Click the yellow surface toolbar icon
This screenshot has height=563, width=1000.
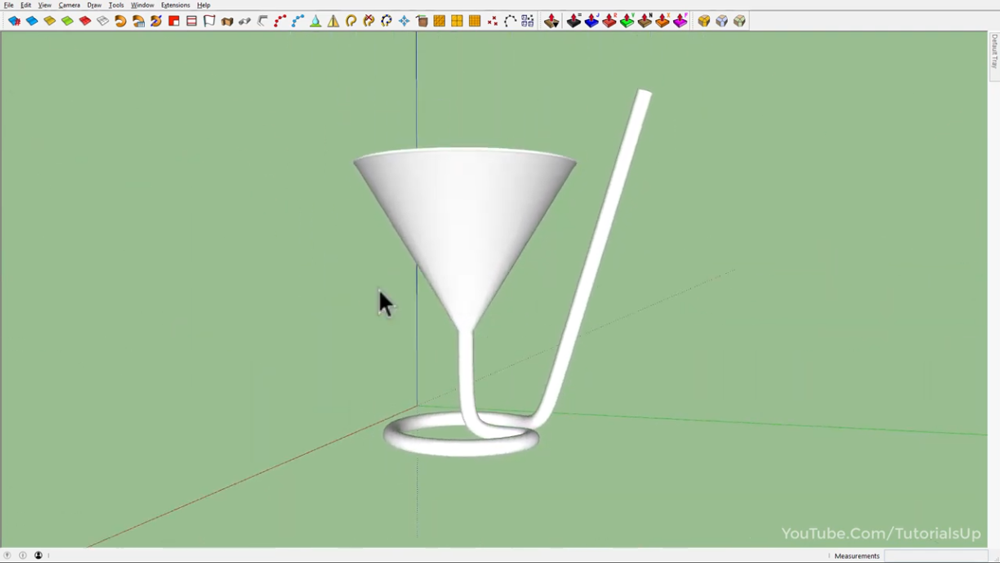(49, 21)
